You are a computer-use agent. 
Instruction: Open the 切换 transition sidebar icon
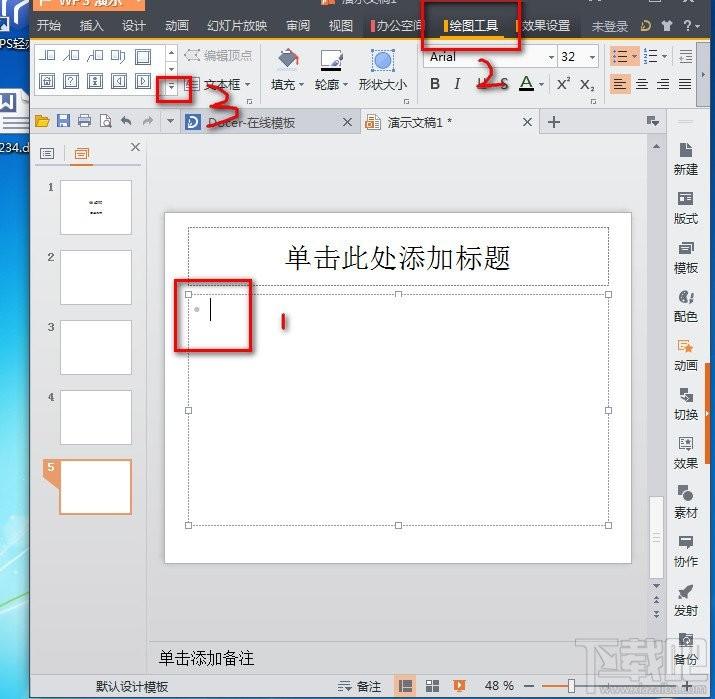pyautogui.click(x=685, y=404)
